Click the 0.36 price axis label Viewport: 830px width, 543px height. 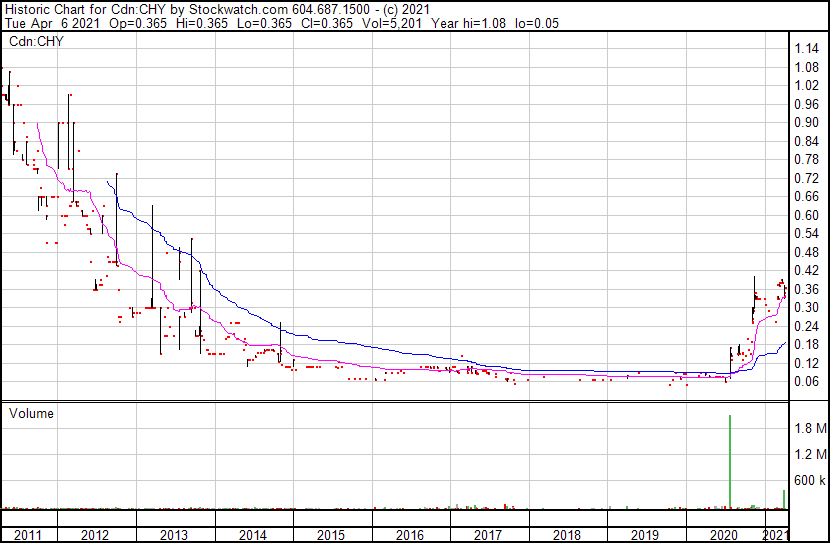coord(805,289)
